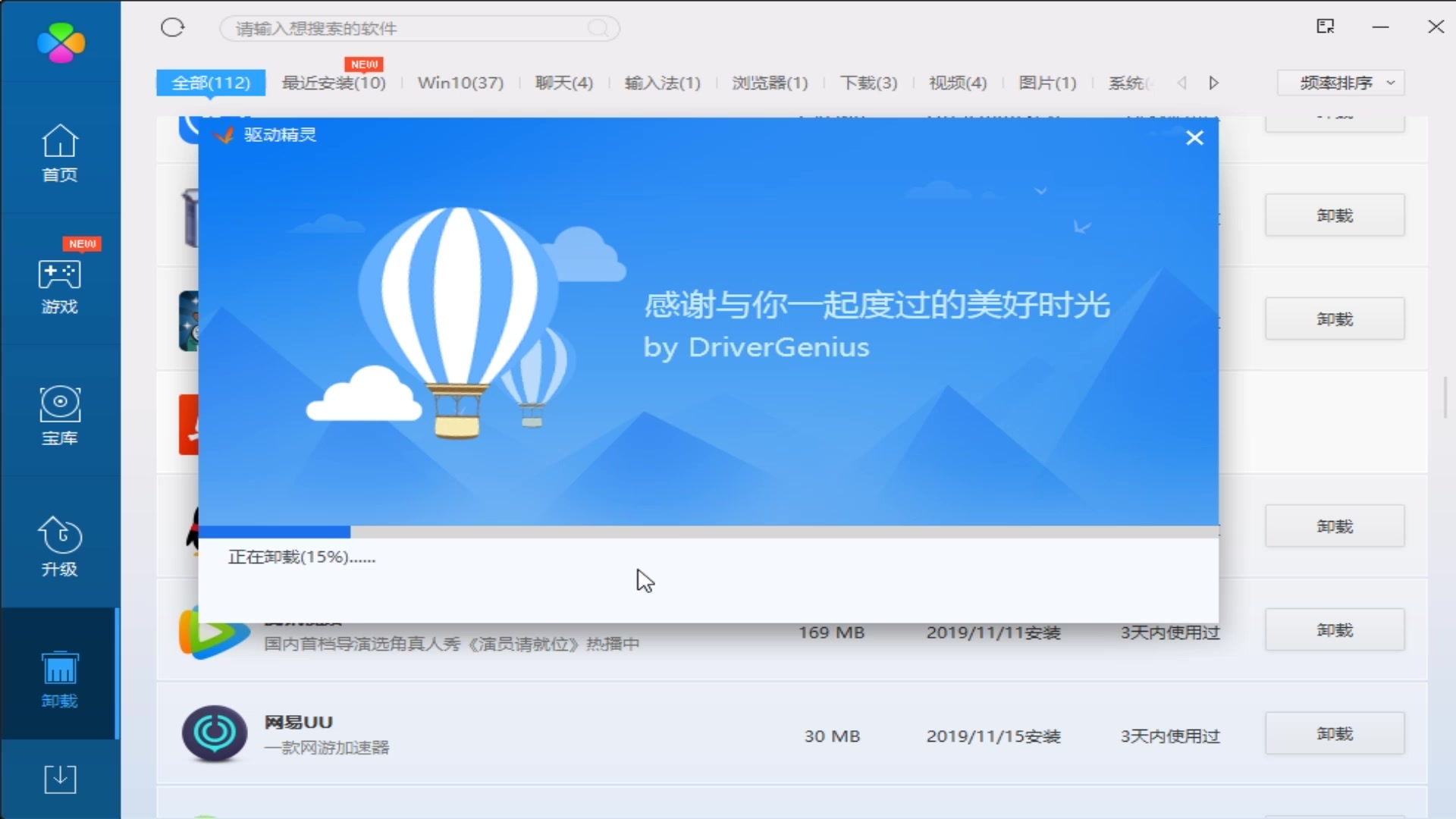This screenshot has width=1456, height=819.
Task: Switch to the 下载(3) tab
Action: click(869, 83)
